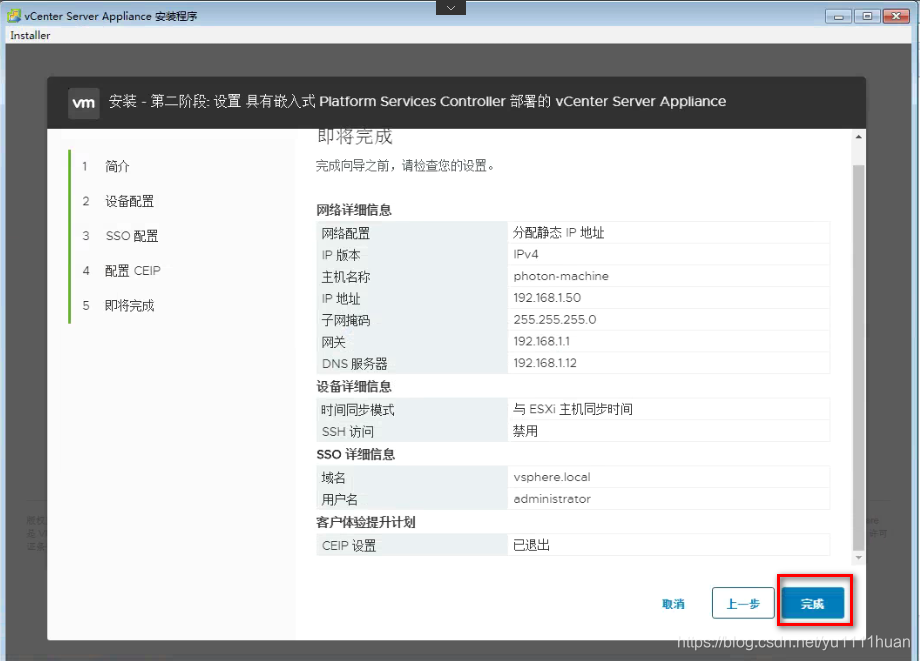Click the SSO 详细信息 section heading
Image resolution: width=920 pixels, height=661 pixels.
(x=356, y=455)
